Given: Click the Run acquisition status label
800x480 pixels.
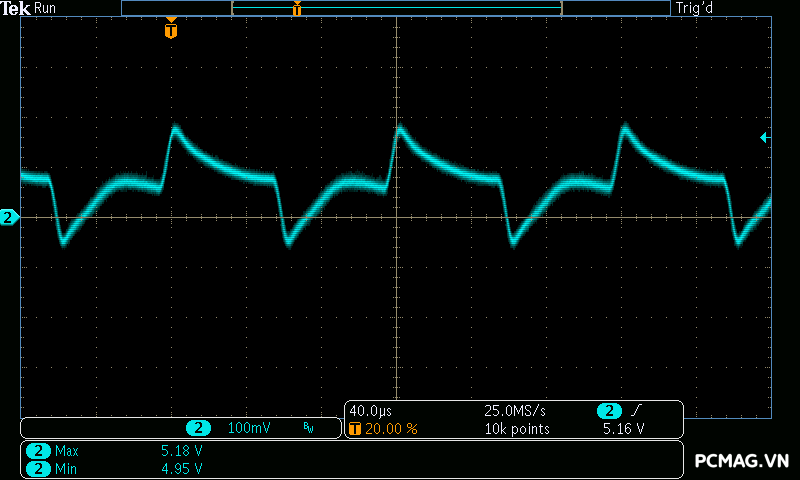Looking at the screenshot, I should pyautogui.click(x=46, y=8).
